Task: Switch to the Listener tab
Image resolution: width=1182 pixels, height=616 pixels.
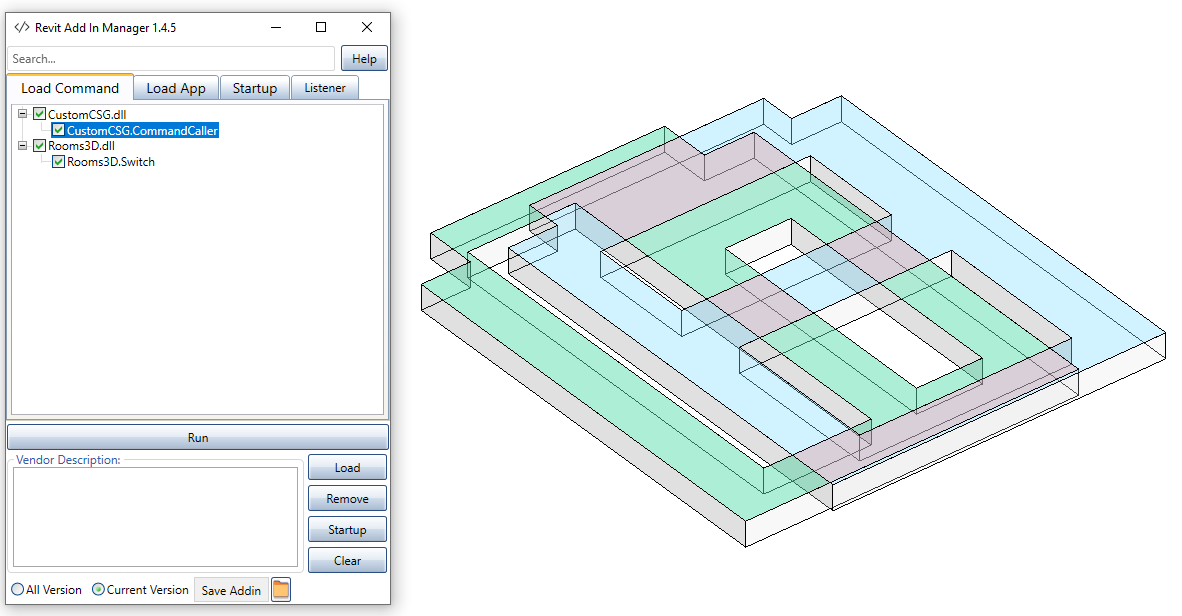Action: [324, 87]
